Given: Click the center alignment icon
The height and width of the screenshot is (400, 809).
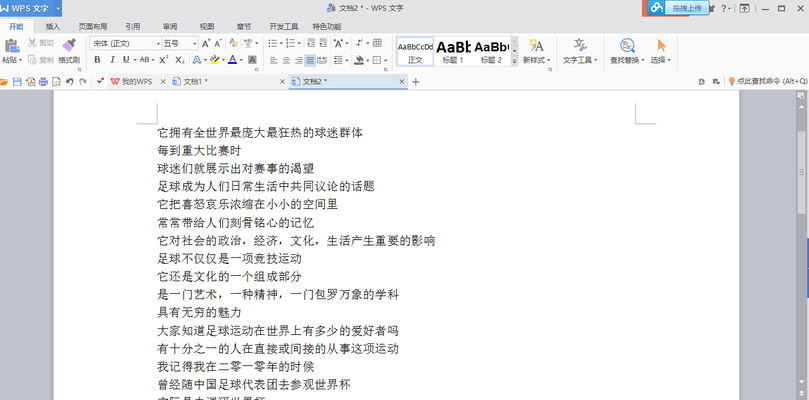Looking at the screenshot, I should (x=286, y=60).
